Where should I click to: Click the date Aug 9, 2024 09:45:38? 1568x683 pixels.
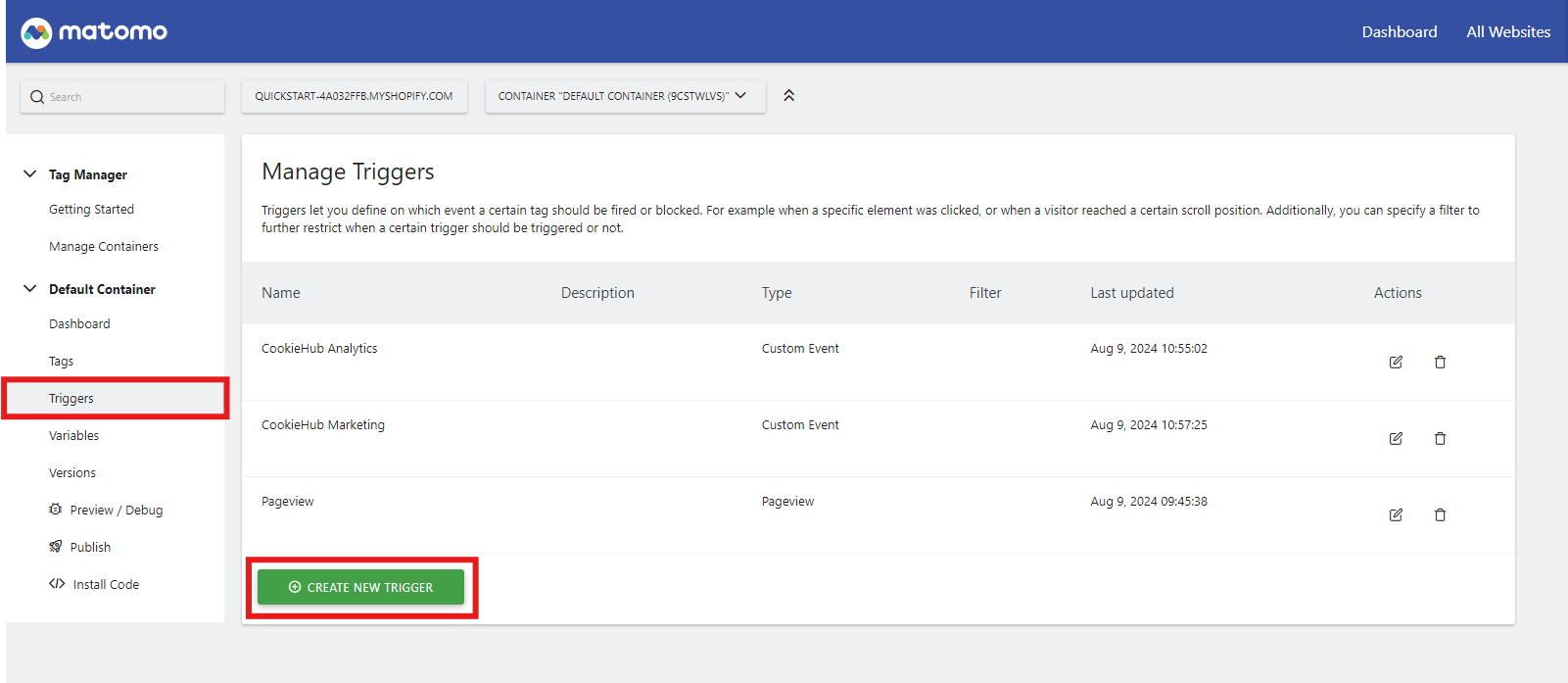[x=1149, y=502]
